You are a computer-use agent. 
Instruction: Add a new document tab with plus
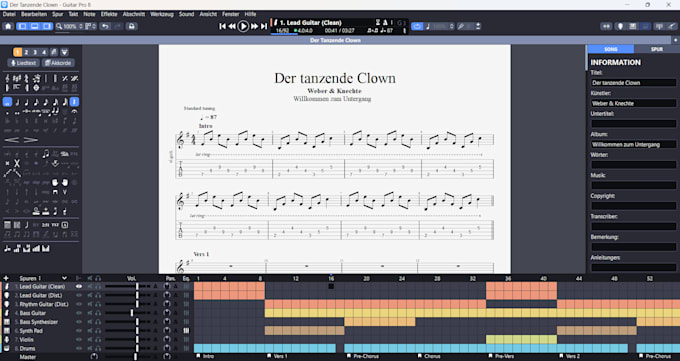[675, 40]
